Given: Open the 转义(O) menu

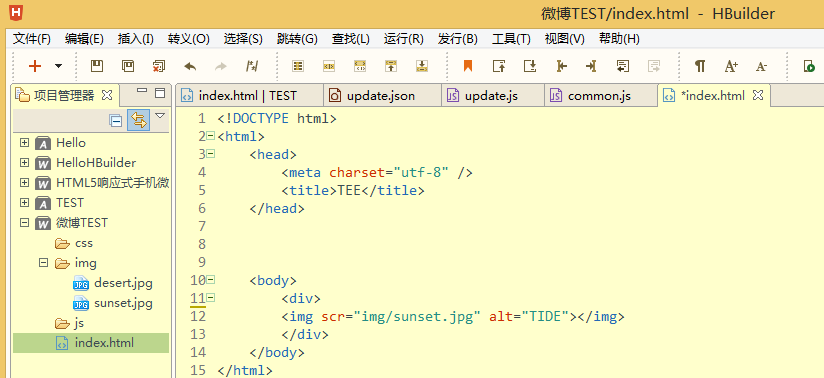Looking at the screenshot, I should pos(189,38).
